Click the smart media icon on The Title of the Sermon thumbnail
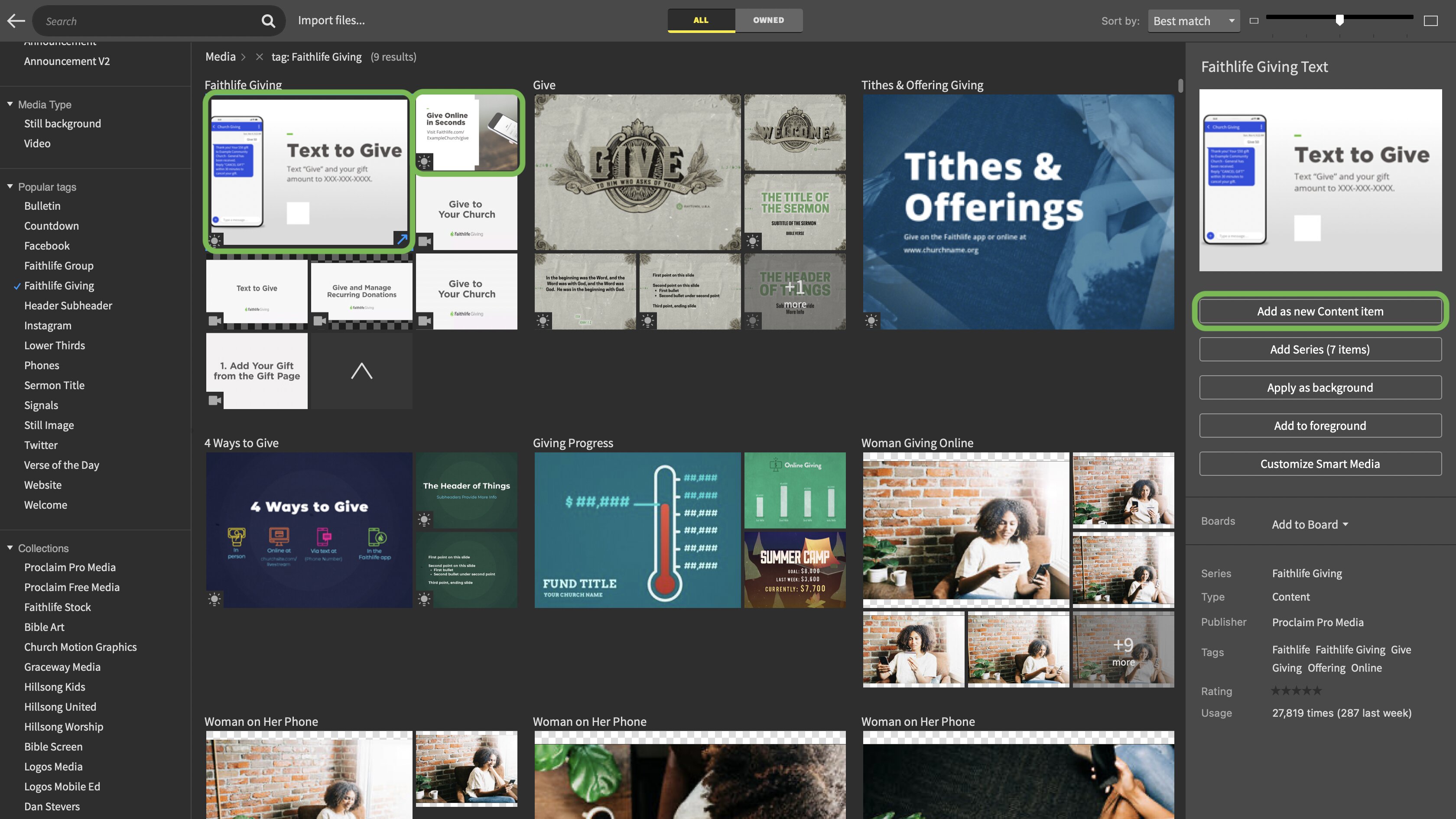 pyautogui.click(x=752, y=241)
